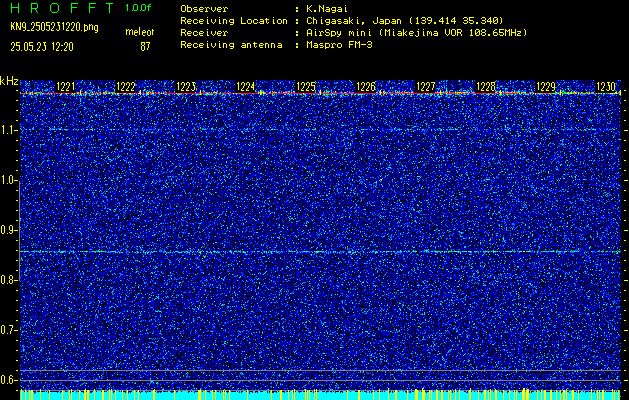
Task: Select the 1228 time marker
Action: [485, 86]
